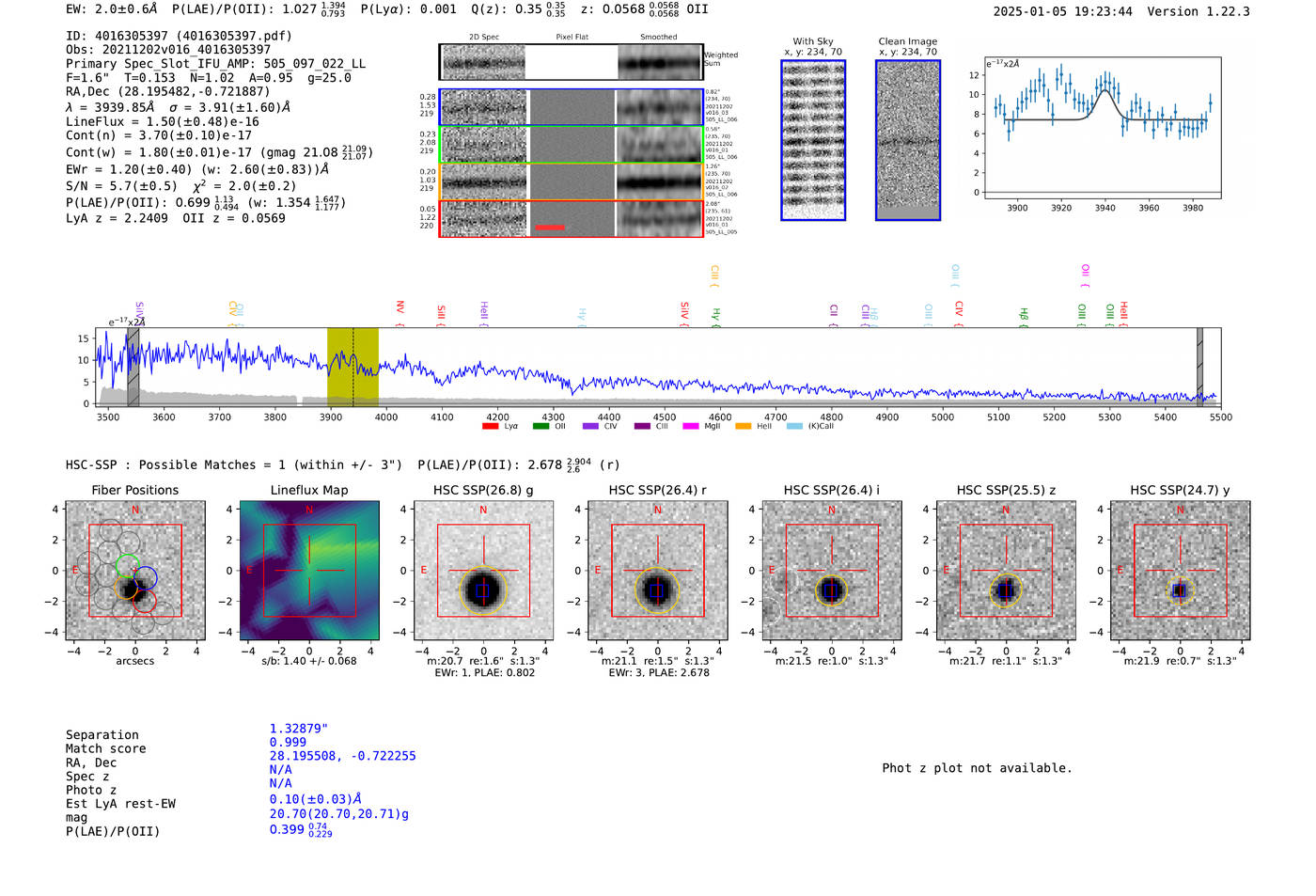This screenshot has width=1316, height=896.
Task: Click the Fiber Positions image panel
Action: [x=135, y=571]
